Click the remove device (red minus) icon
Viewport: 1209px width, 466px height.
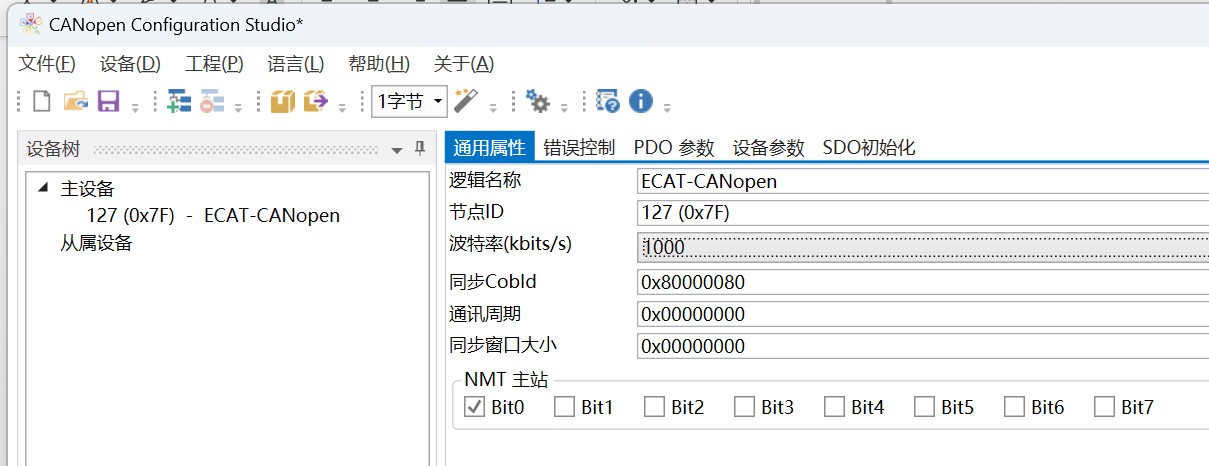click(x=212, y=101)
